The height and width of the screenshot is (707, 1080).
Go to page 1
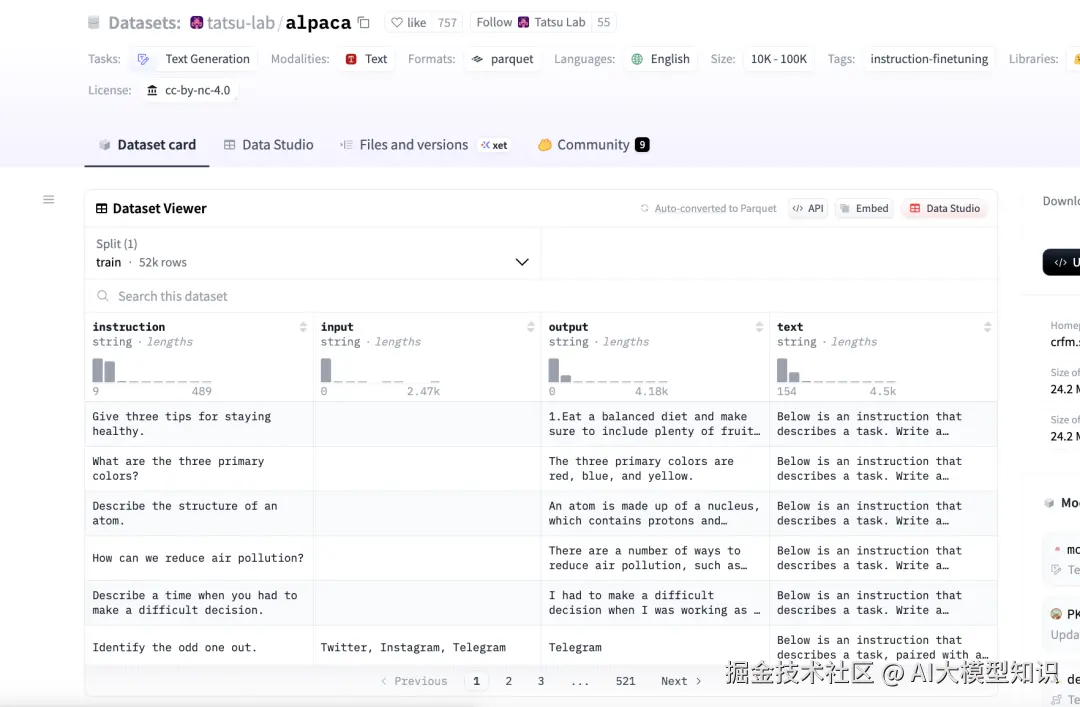tap(476, 681)
